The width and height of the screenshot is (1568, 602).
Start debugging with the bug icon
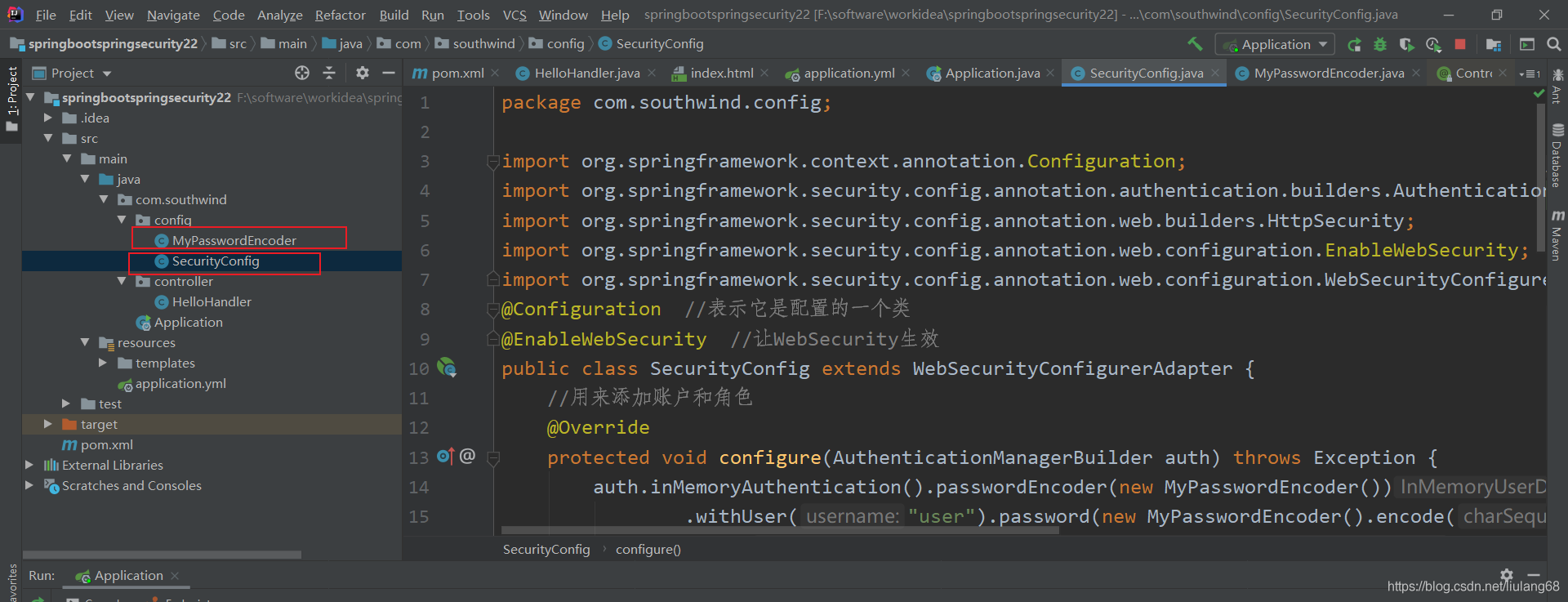pos(1380,44)
